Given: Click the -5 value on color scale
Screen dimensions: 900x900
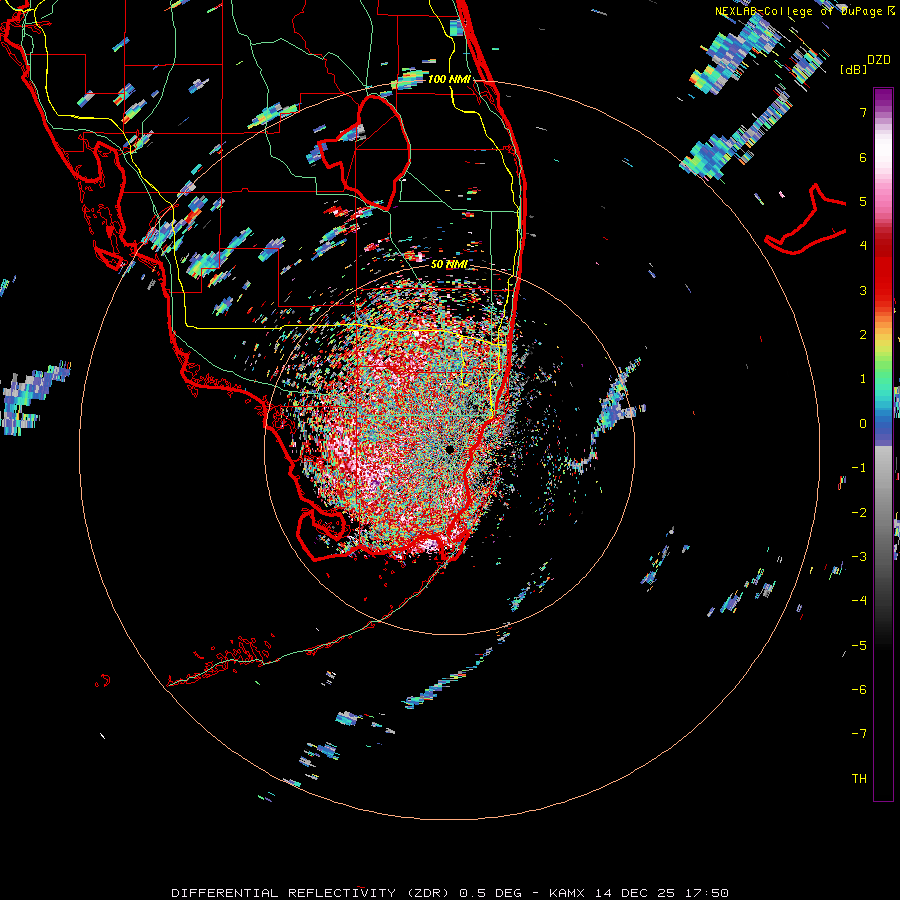Looking at the screenshot, I should [859, 646].
